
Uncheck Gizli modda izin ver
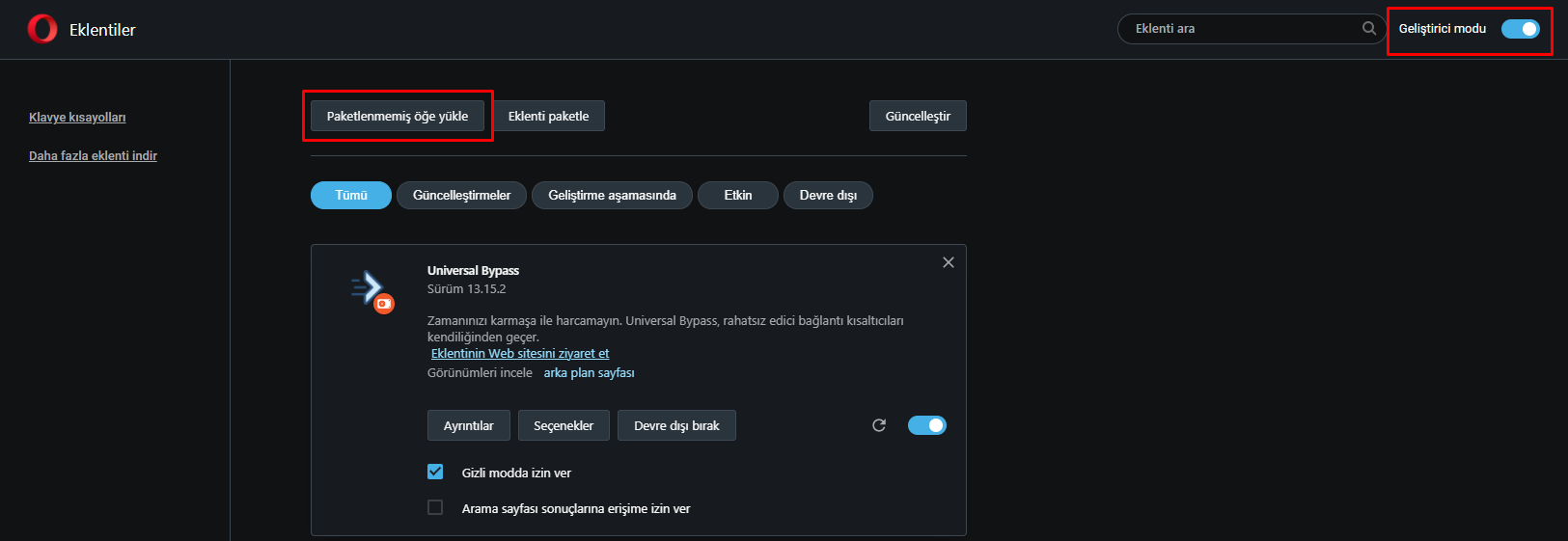[x=435, y=472]
